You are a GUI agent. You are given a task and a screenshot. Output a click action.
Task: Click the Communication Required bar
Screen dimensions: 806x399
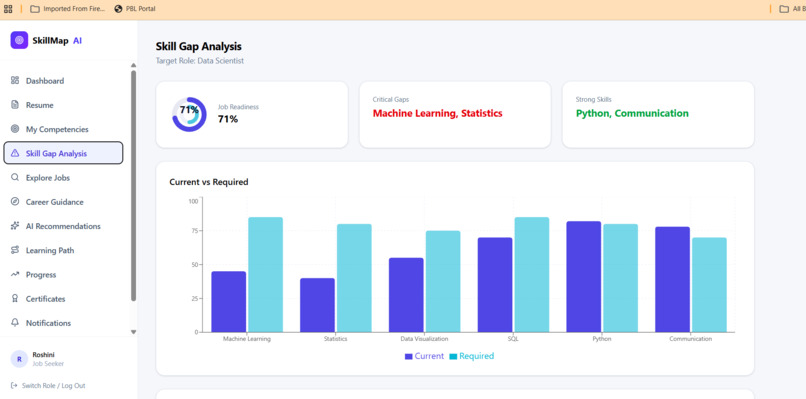pyautogui.click(x=709, y=284)
